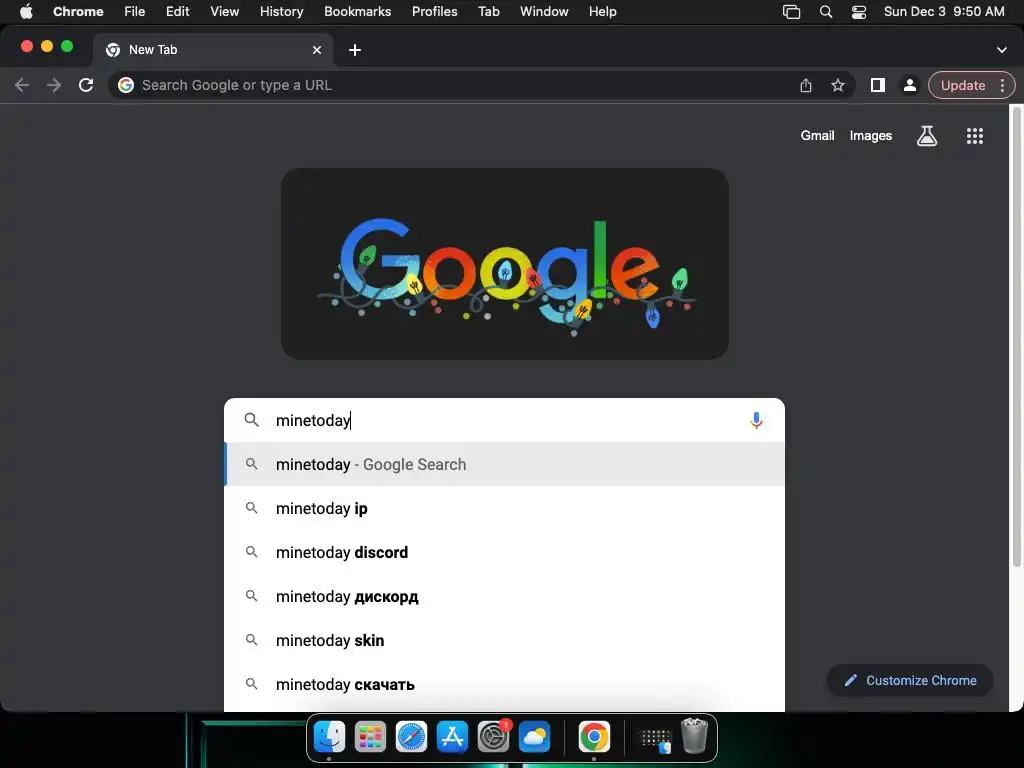This screenshot has width=1024, height=768.
Task: Open the profile avatar menu
Action: [x=909, y=85]
